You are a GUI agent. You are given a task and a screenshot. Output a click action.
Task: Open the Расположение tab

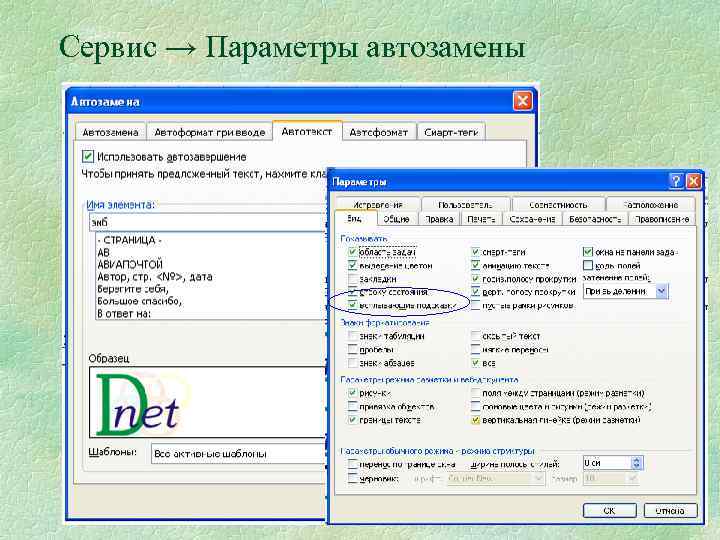pyautogui.click(x=651, y=205)
